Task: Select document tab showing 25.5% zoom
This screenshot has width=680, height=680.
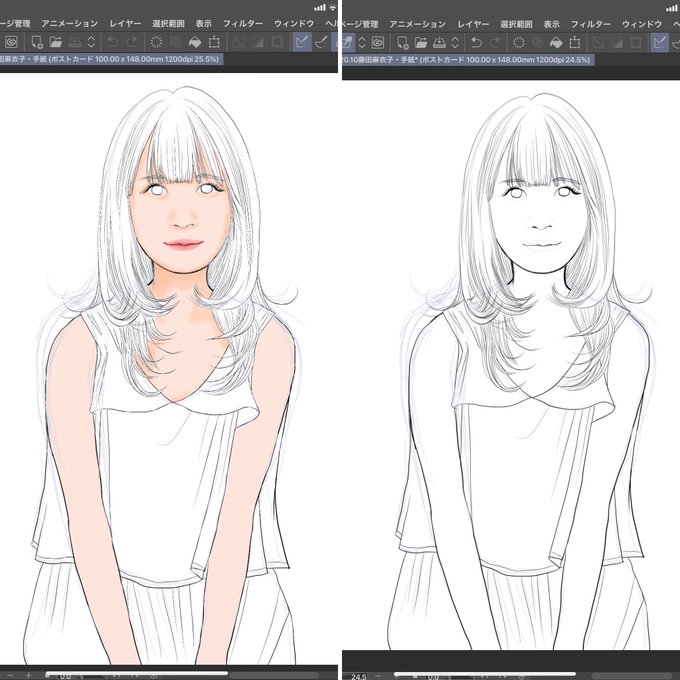Action: (111, 59)
